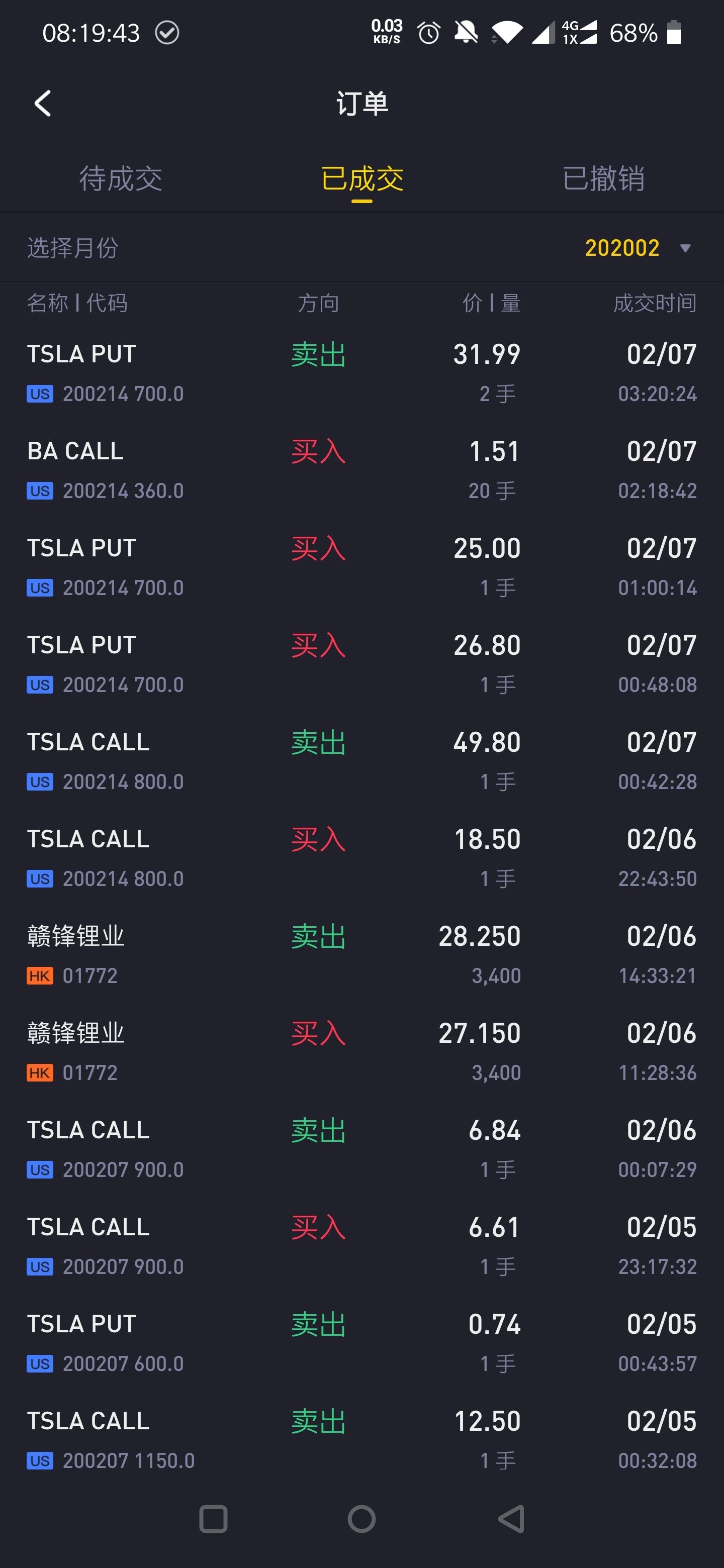Select the 已成交 tab
724x1568 pixels.
pos(361,179)
